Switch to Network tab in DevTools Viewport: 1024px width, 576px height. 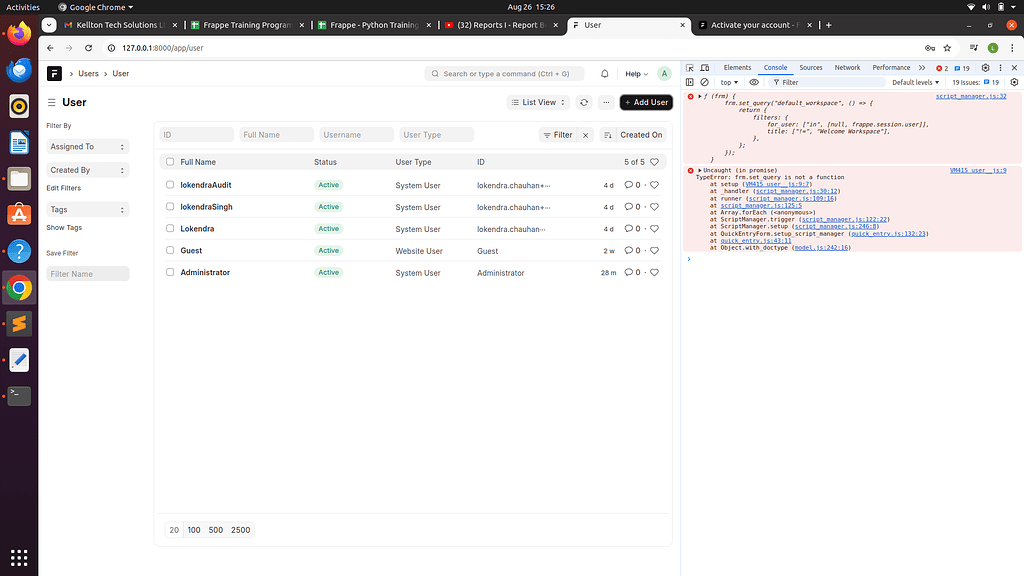[x=847, y=68]
